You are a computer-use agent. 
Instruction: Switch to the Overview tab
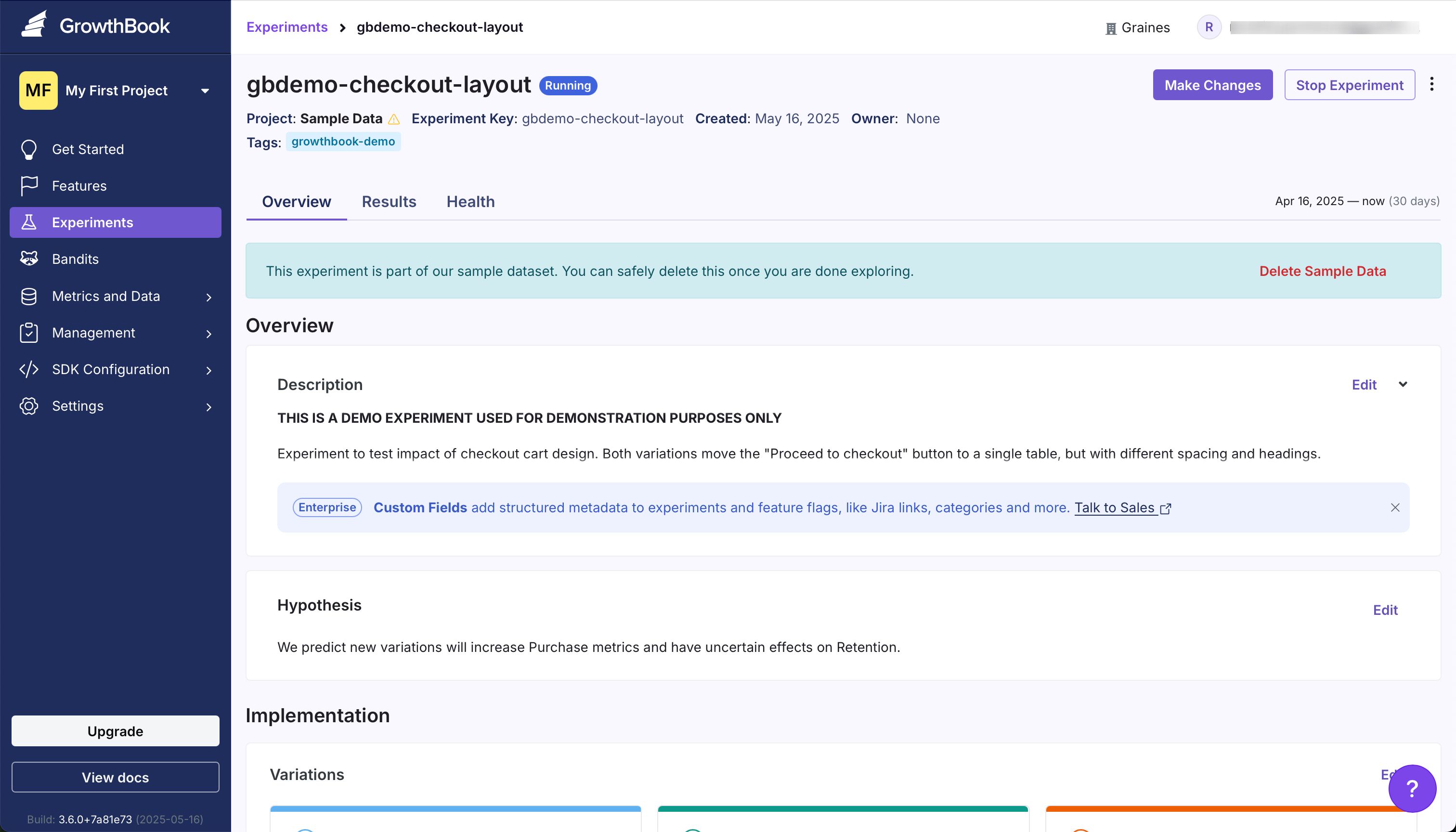point(296,202)
